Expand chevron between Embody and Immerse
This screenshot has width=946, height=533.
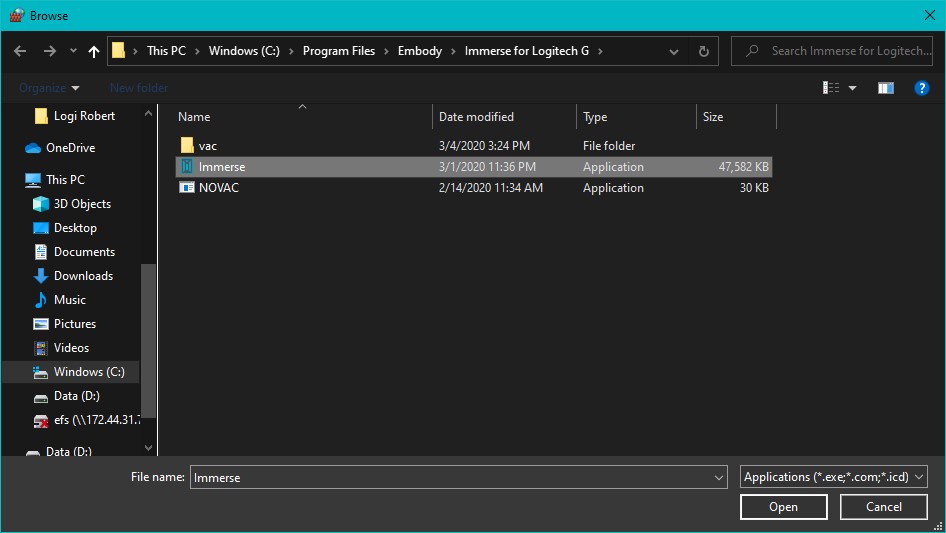tap(453, 51)
